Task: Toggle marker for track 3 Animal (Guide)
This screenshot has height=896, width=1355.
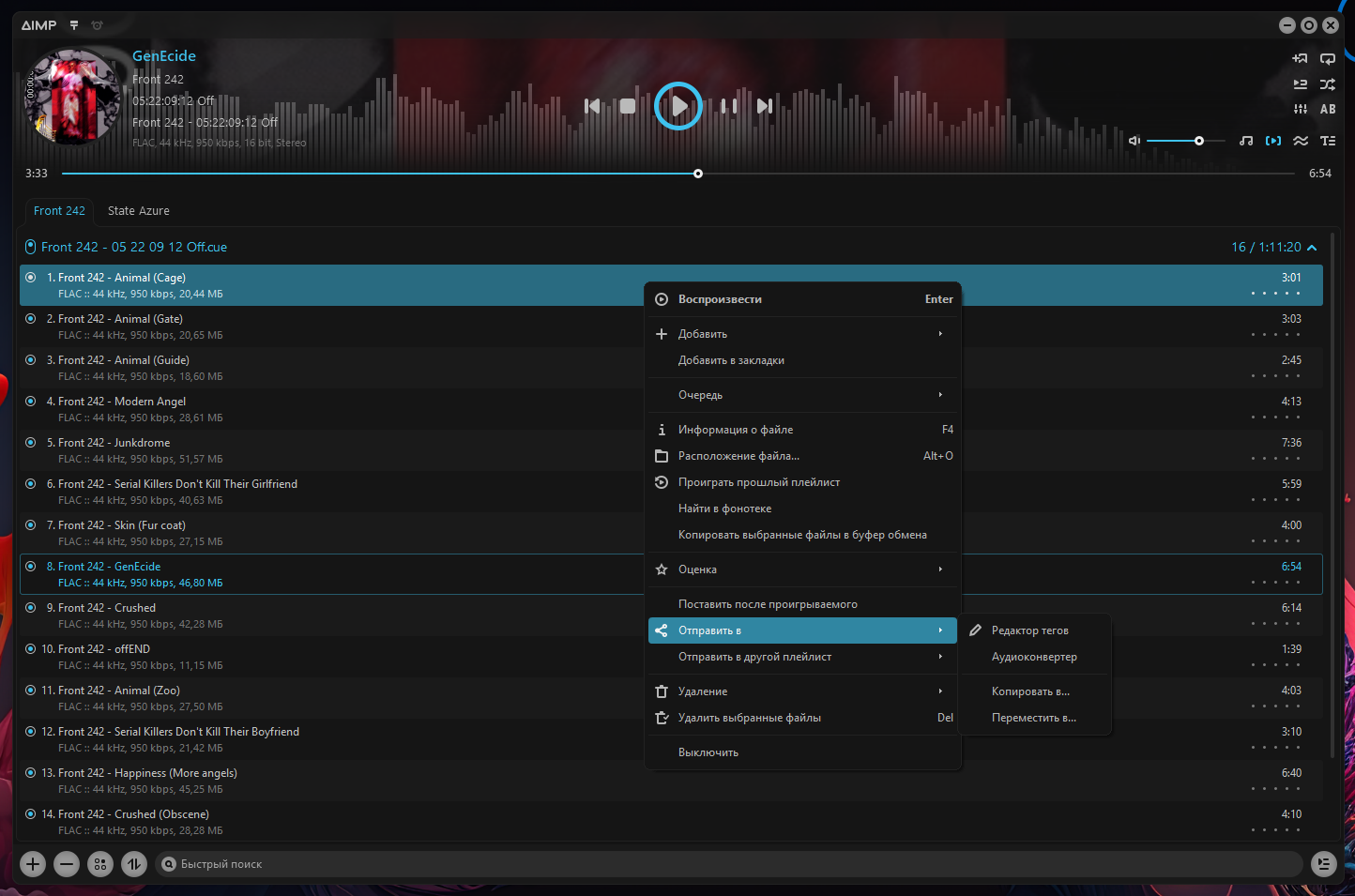Action: pyautogui.click(x=31, y=360)
